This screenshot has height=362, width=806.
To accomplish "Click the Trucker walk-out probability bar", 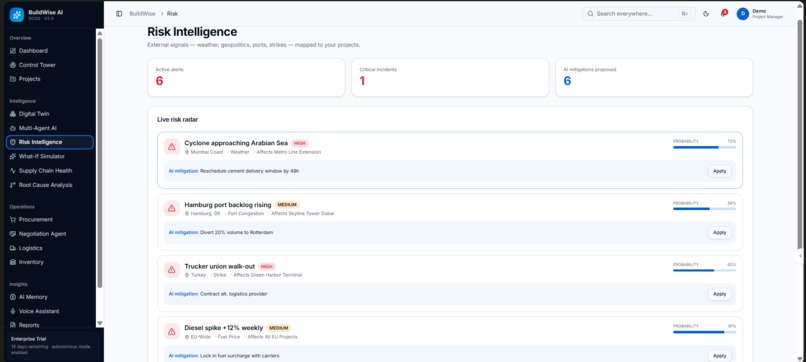I will (x=704, y=270).
